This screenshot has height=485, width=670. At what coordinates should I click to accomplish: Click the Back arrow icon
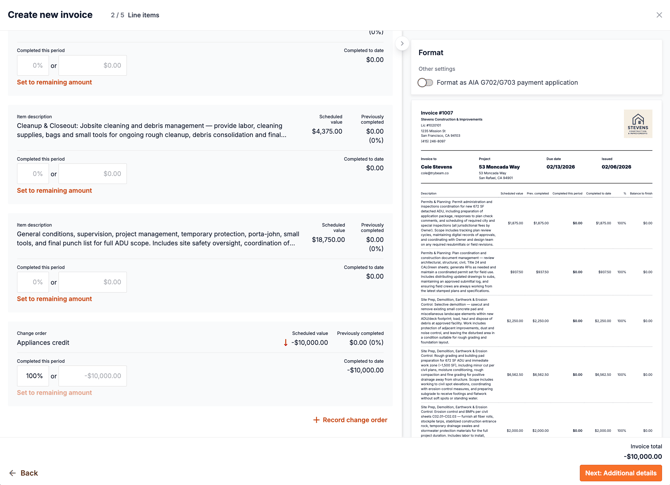coord(12,473)
